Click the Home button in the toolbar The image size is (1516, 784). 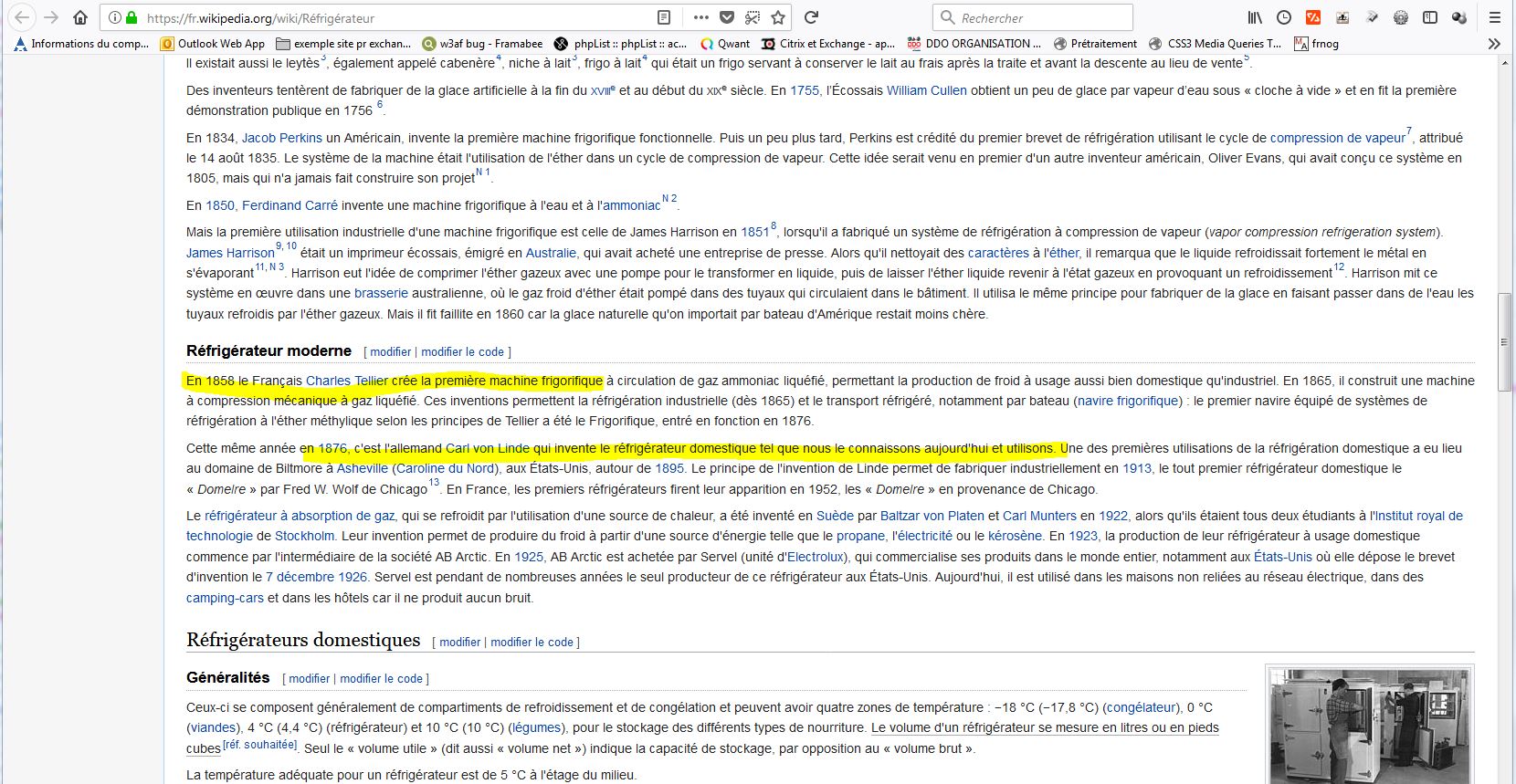coord(80,17)
